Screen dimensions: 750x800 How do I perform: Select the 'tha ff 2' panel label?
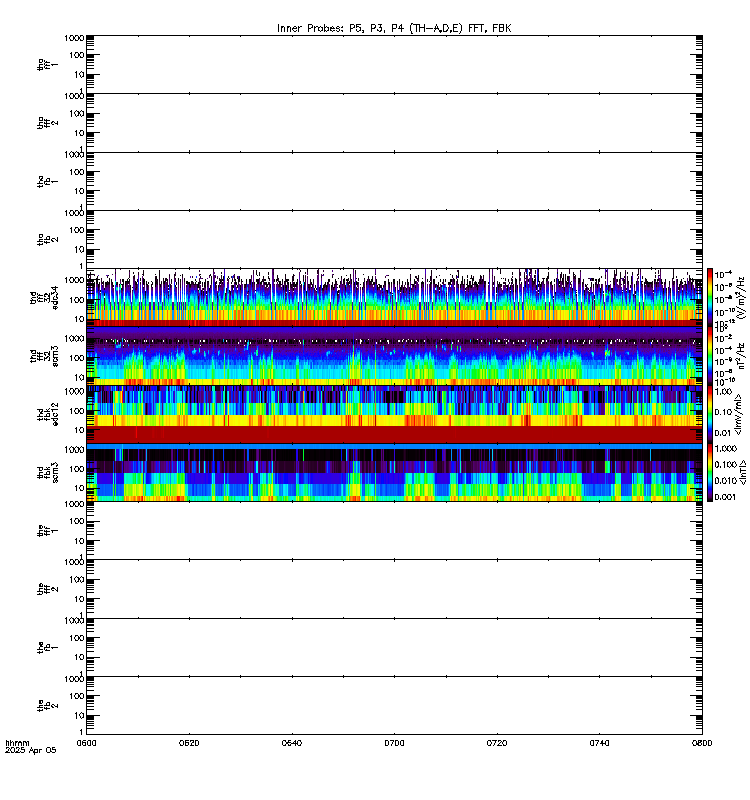[47, 123]
